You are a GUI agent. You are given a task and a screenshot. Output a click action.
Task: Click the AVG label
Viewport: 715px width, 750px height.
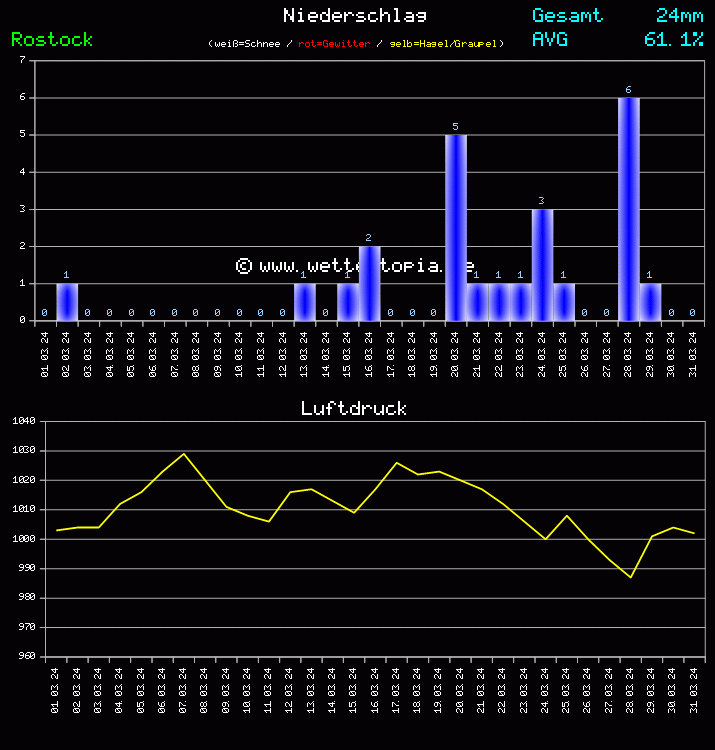550,39
